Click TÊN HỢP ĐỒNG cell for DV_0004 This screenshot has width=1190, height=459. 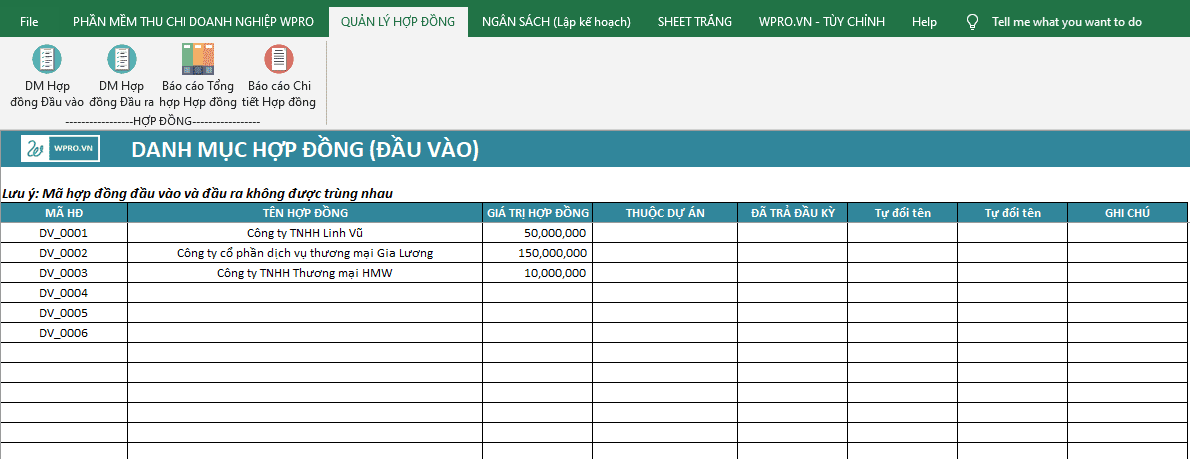305,293
